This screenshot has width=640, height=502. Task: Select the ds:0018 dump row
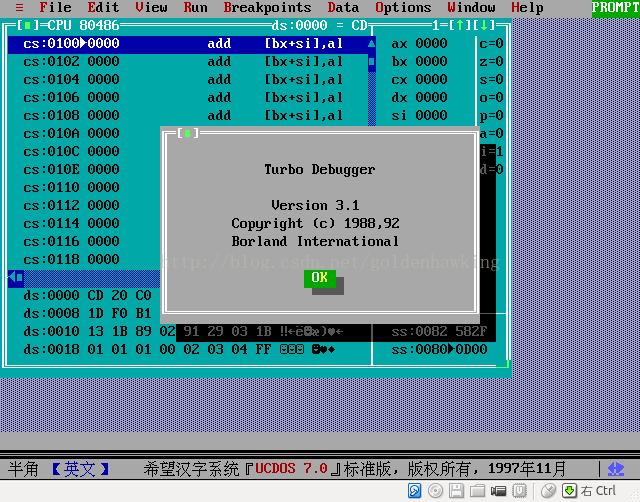click(180, 349)
